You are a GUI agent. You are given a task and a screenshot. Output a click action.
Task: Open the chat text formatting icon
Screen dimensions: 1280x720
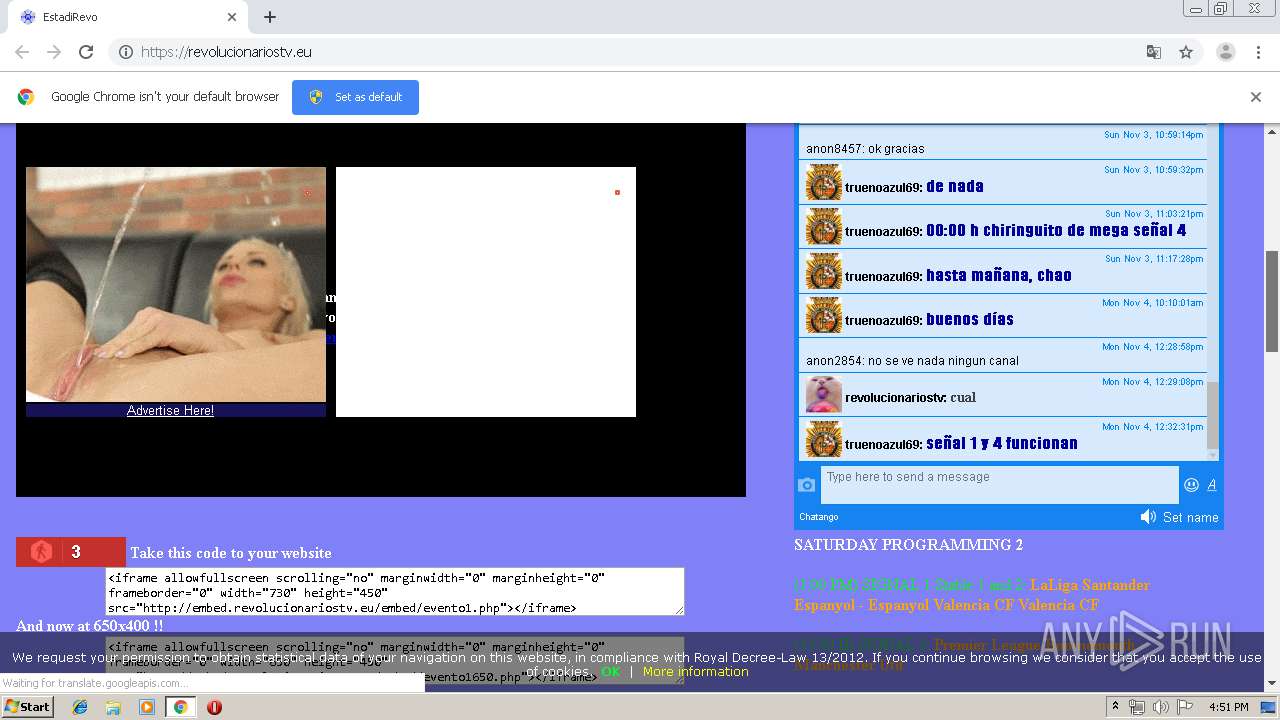pyautogui.click(x=1212, y=485)
